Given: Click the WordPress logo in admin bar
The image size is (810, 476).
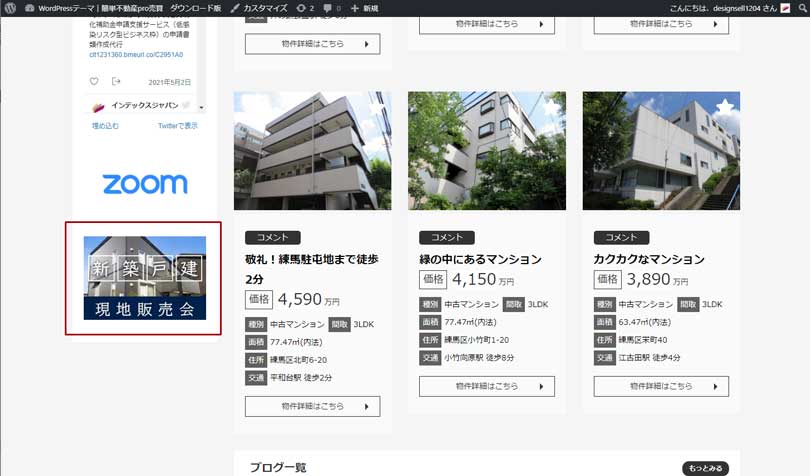Looking at the screenshot, I should (x=11, y=8).
